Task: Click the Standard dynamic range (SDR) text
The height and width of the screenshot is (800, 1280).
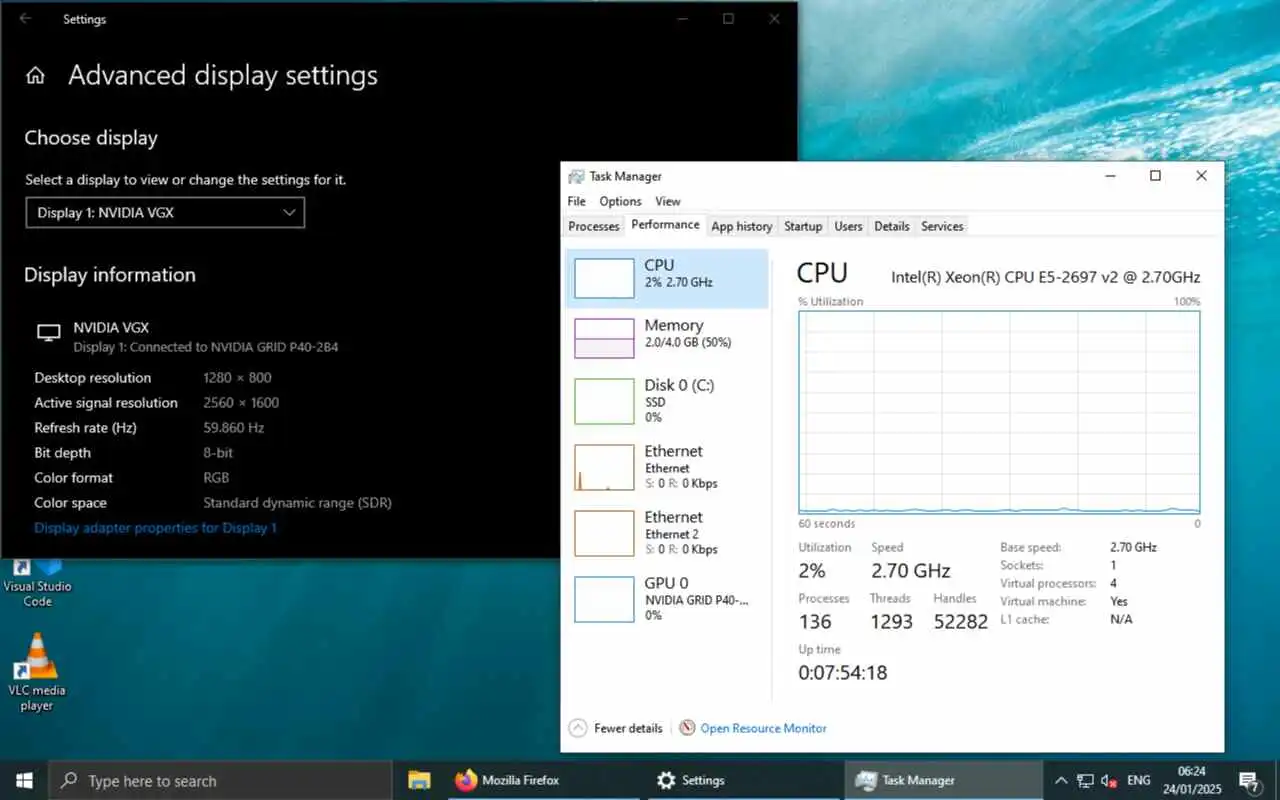Action: 297,503
